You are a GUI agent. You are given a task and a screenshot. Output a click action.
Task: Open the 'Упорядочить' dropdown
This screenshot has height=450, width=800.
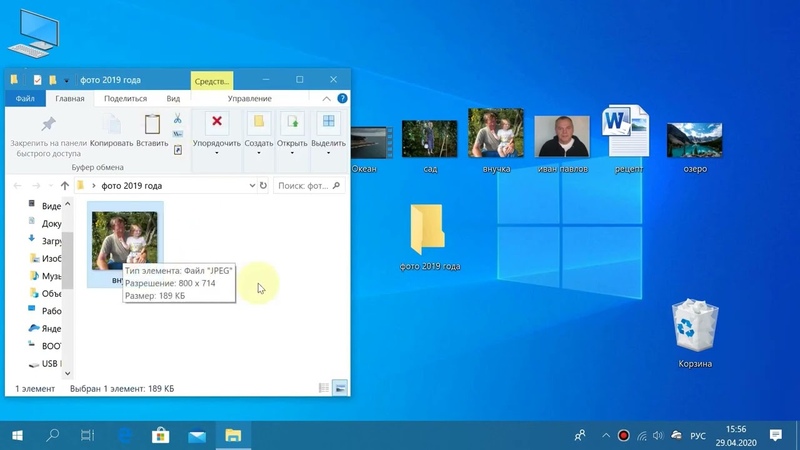click(217, 143)
